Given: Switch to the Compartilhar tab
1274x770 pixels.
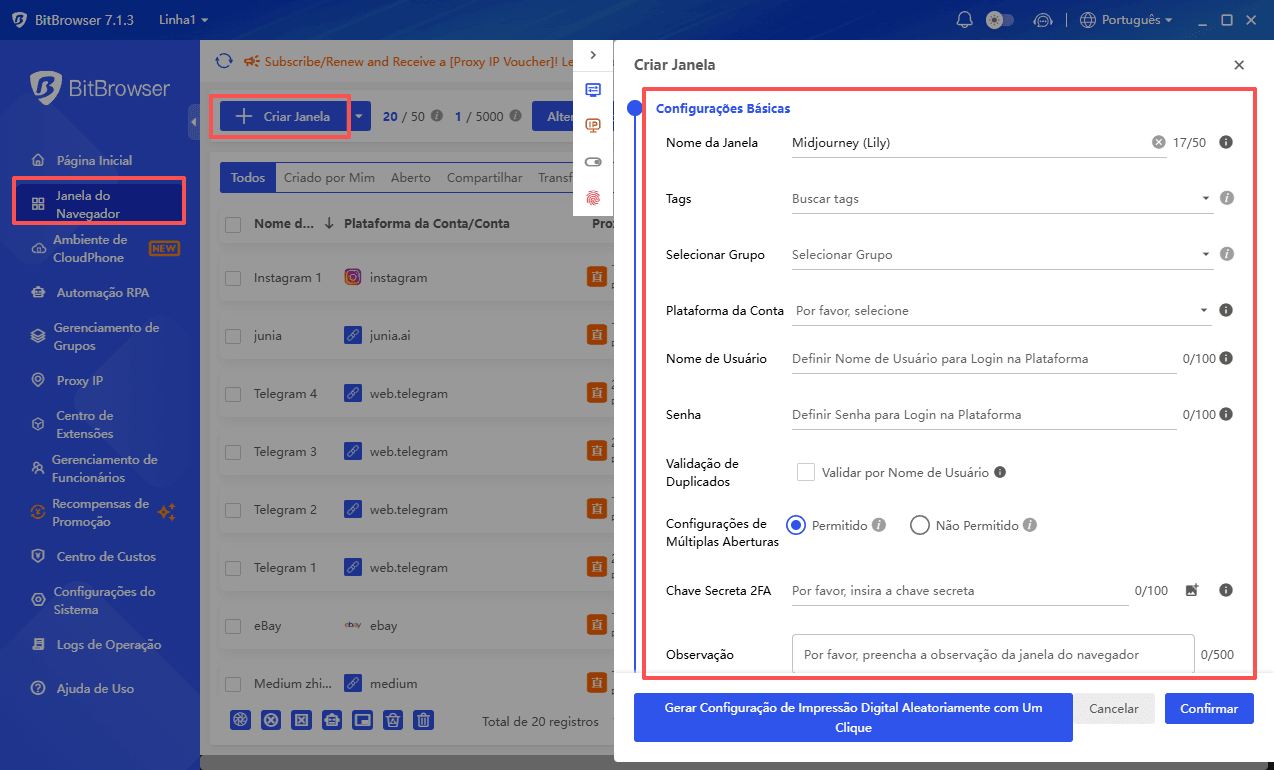Looking at the screenshot, I should [484, 178].
